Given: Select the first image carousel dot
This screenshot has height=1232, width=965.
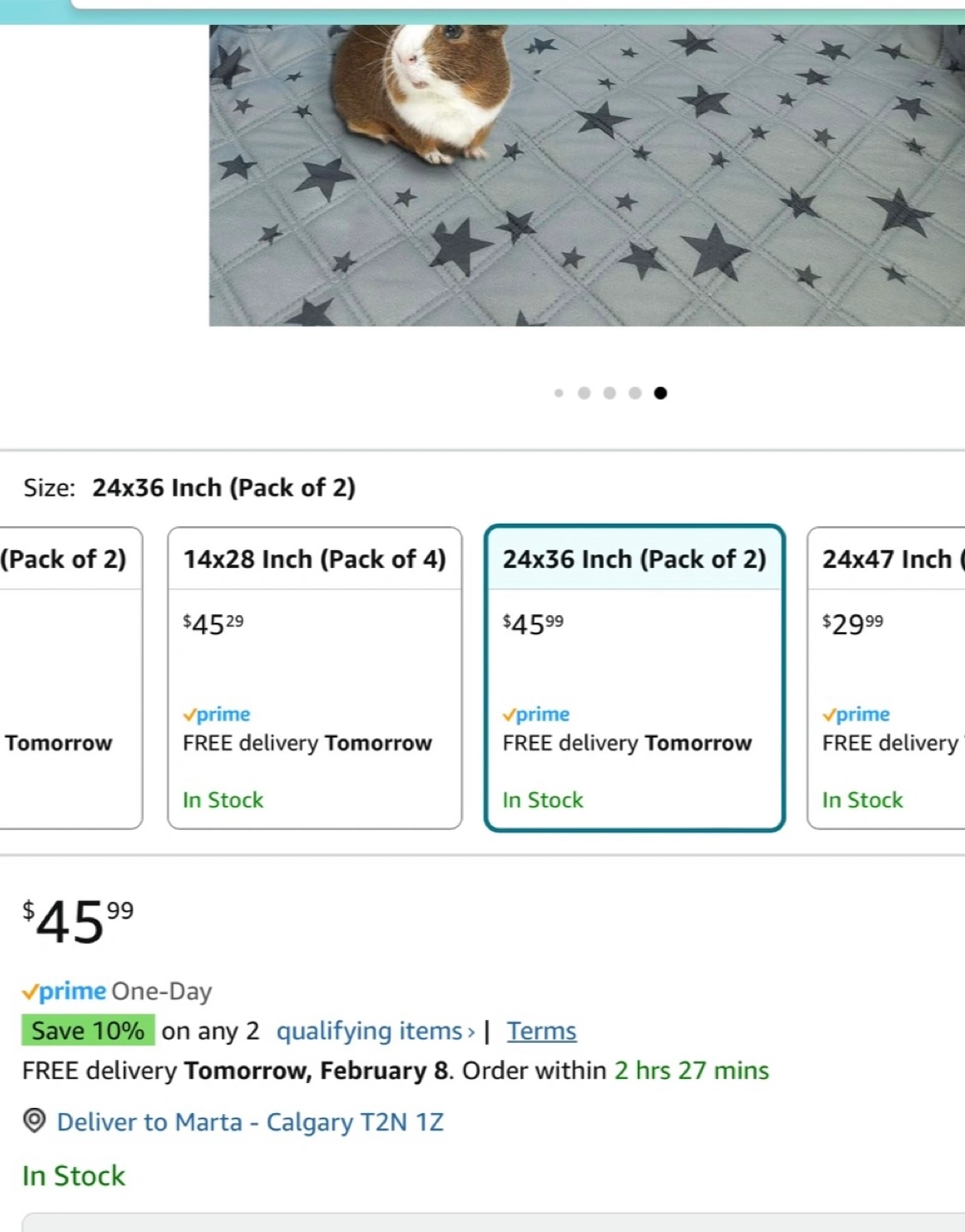Looking at the screenshot, I should [x=559, y=394].
